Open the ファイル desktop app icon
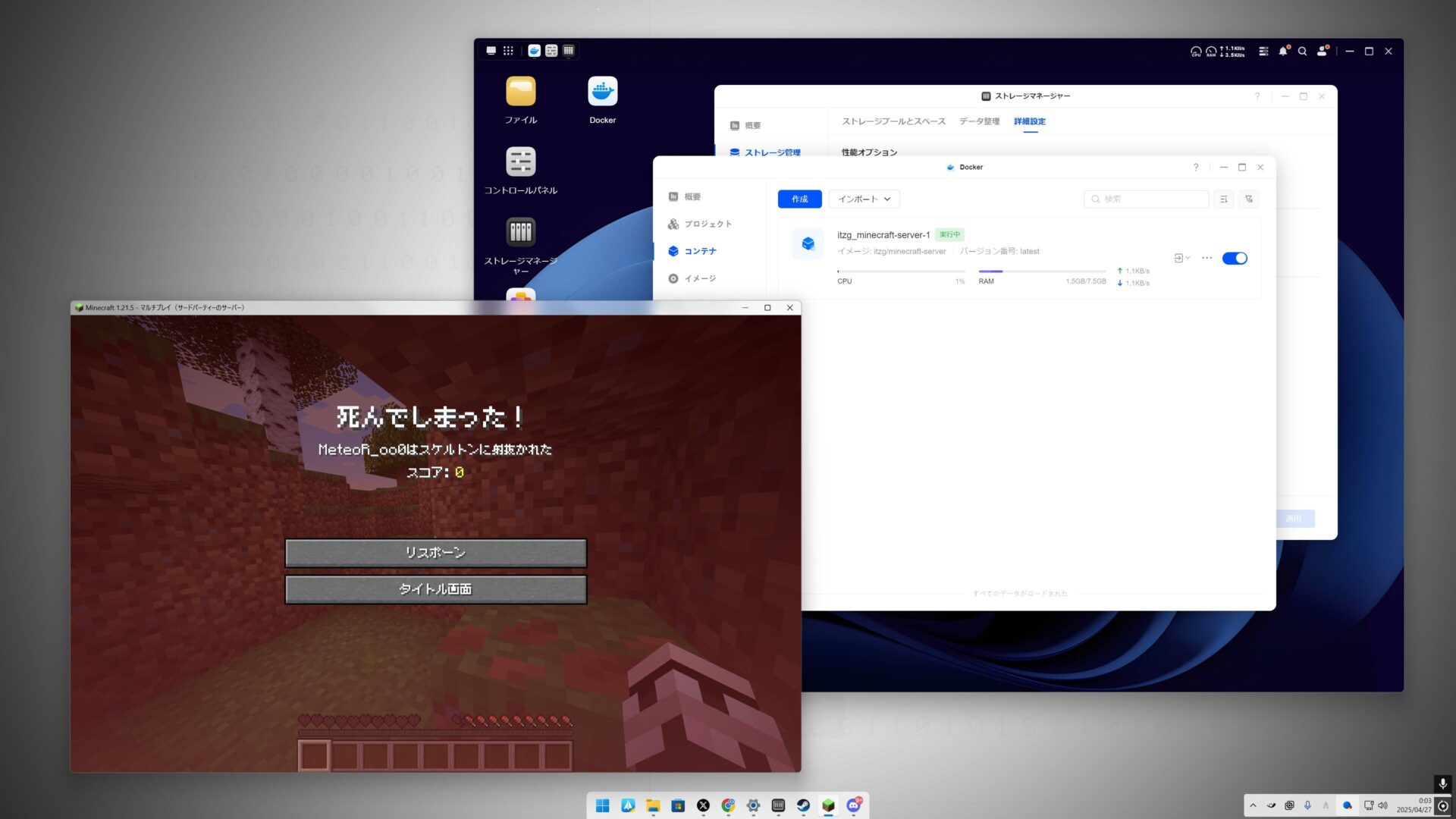The width and height of the screenshot is (1456, 819). tap(520, 92)
